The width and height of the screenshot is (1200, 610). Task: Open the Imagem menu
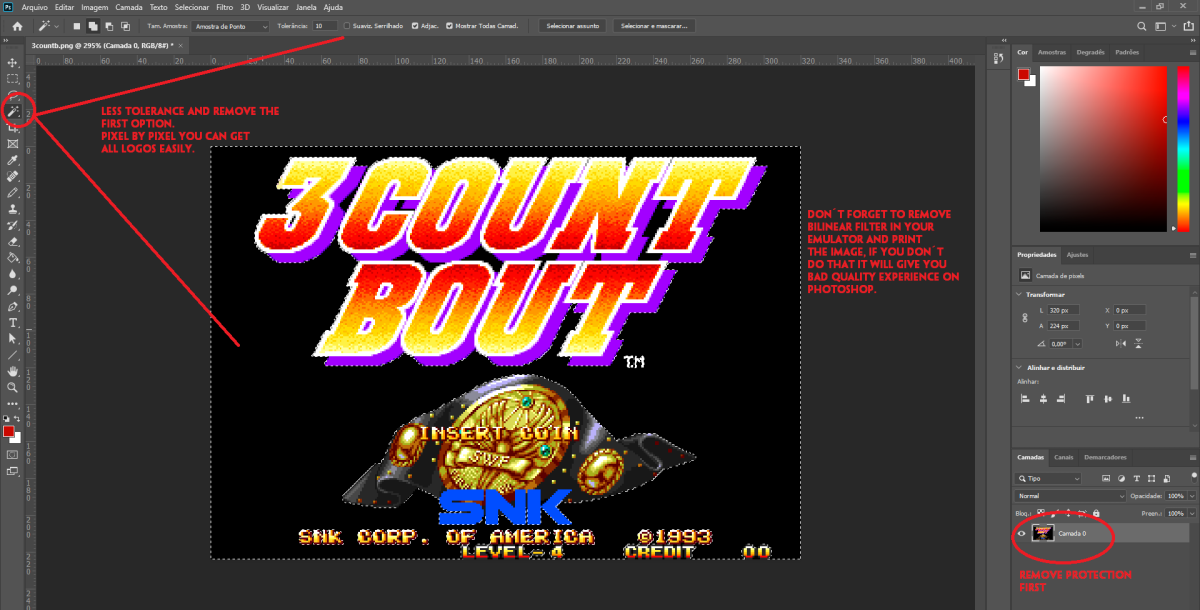pos(94,7)
